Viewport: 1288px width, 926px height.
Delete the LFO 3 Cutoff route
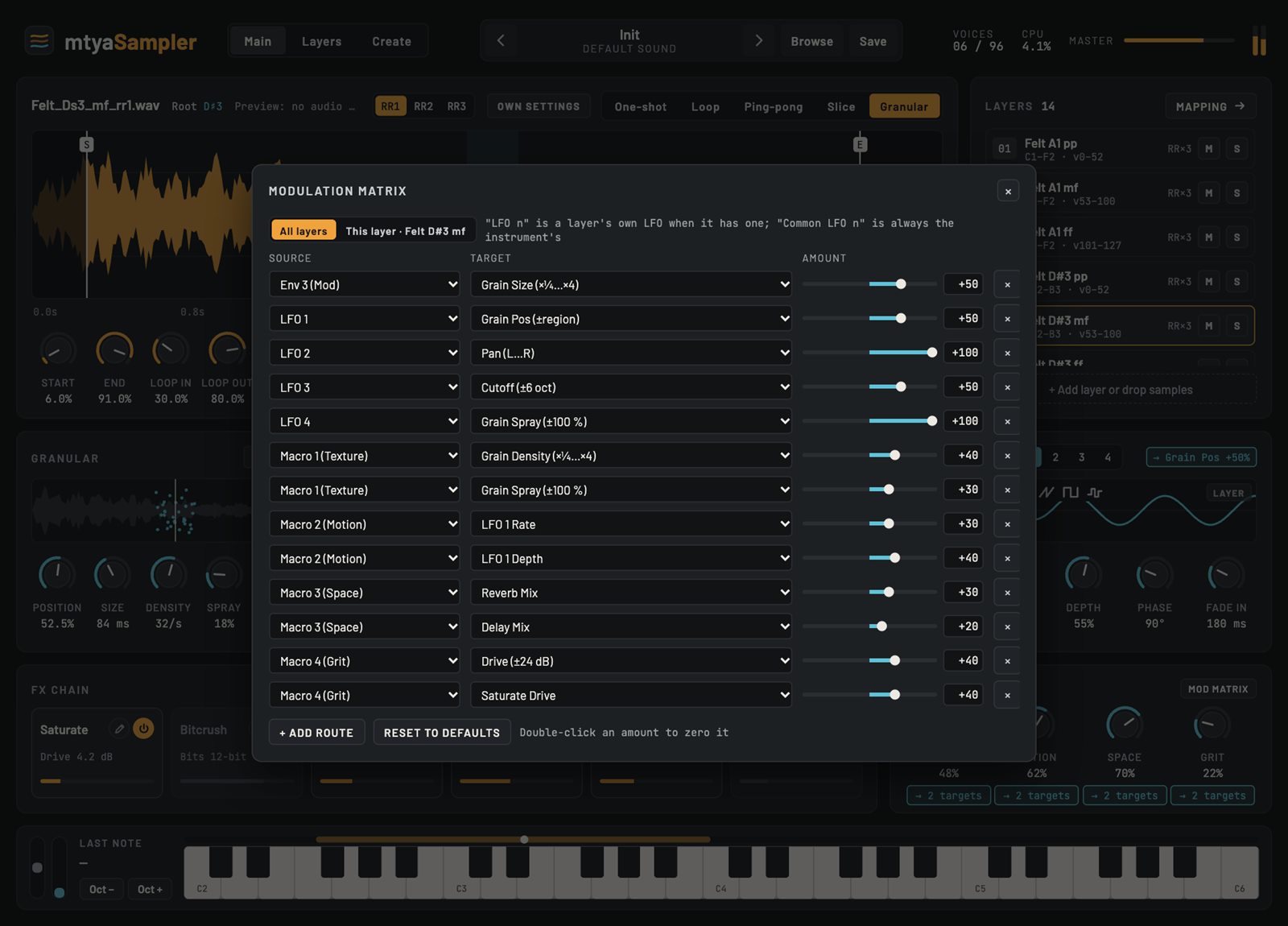[1007, 387]
